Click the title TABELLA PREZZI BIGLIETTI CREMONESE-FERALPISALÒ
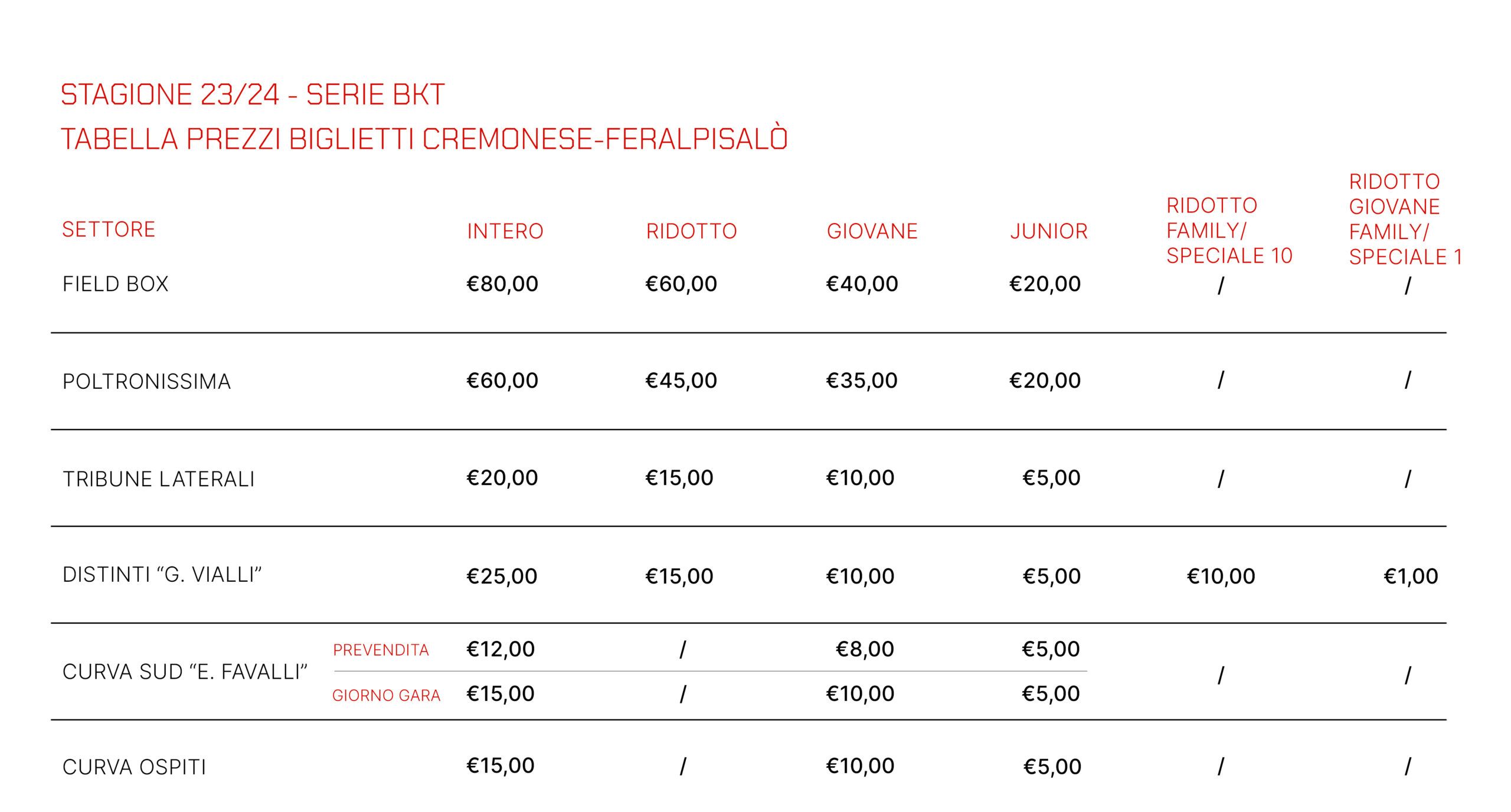The width and height of the screenshot is (1511, 812). (424, 139)
